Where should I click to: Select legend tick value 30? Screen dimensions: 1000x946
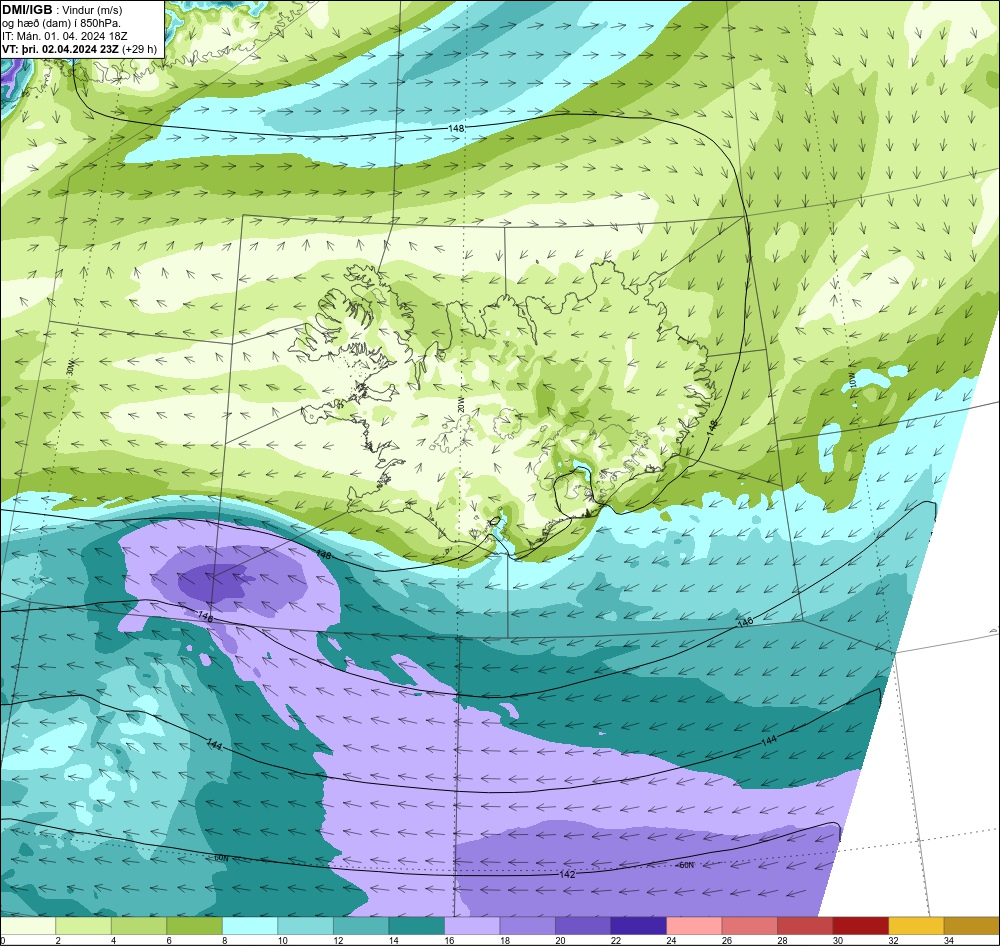(x=837, y=940)
